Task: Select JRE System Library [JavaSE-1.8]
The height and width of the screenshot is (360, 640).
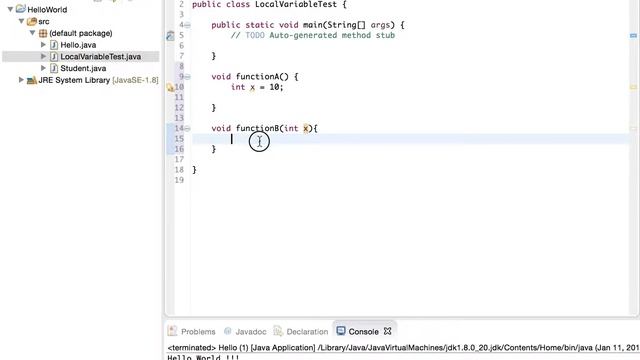Action: (98, 80)
